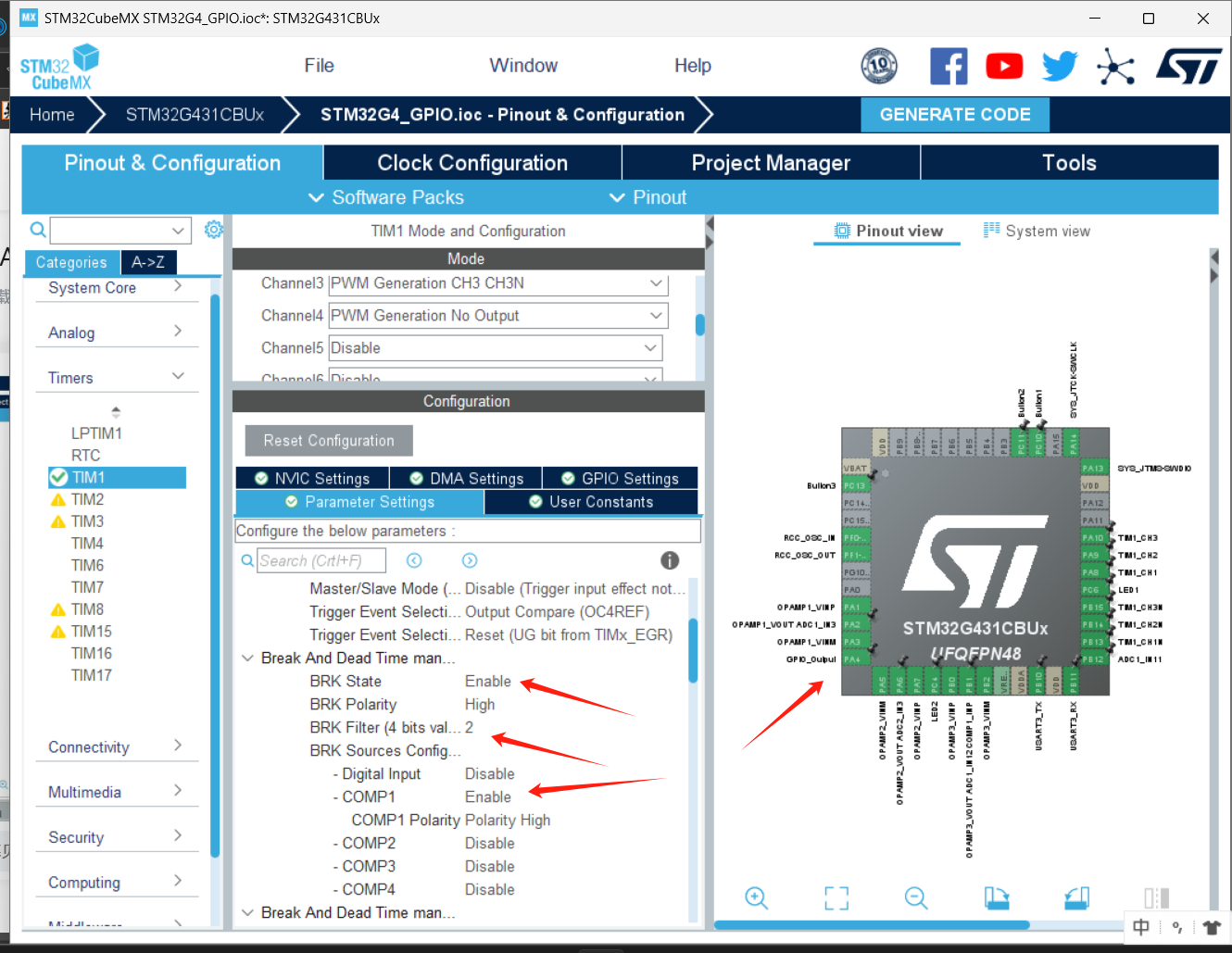Open the categories settings gear icon
Screen dimensions: 1232x953
point(214,230)
